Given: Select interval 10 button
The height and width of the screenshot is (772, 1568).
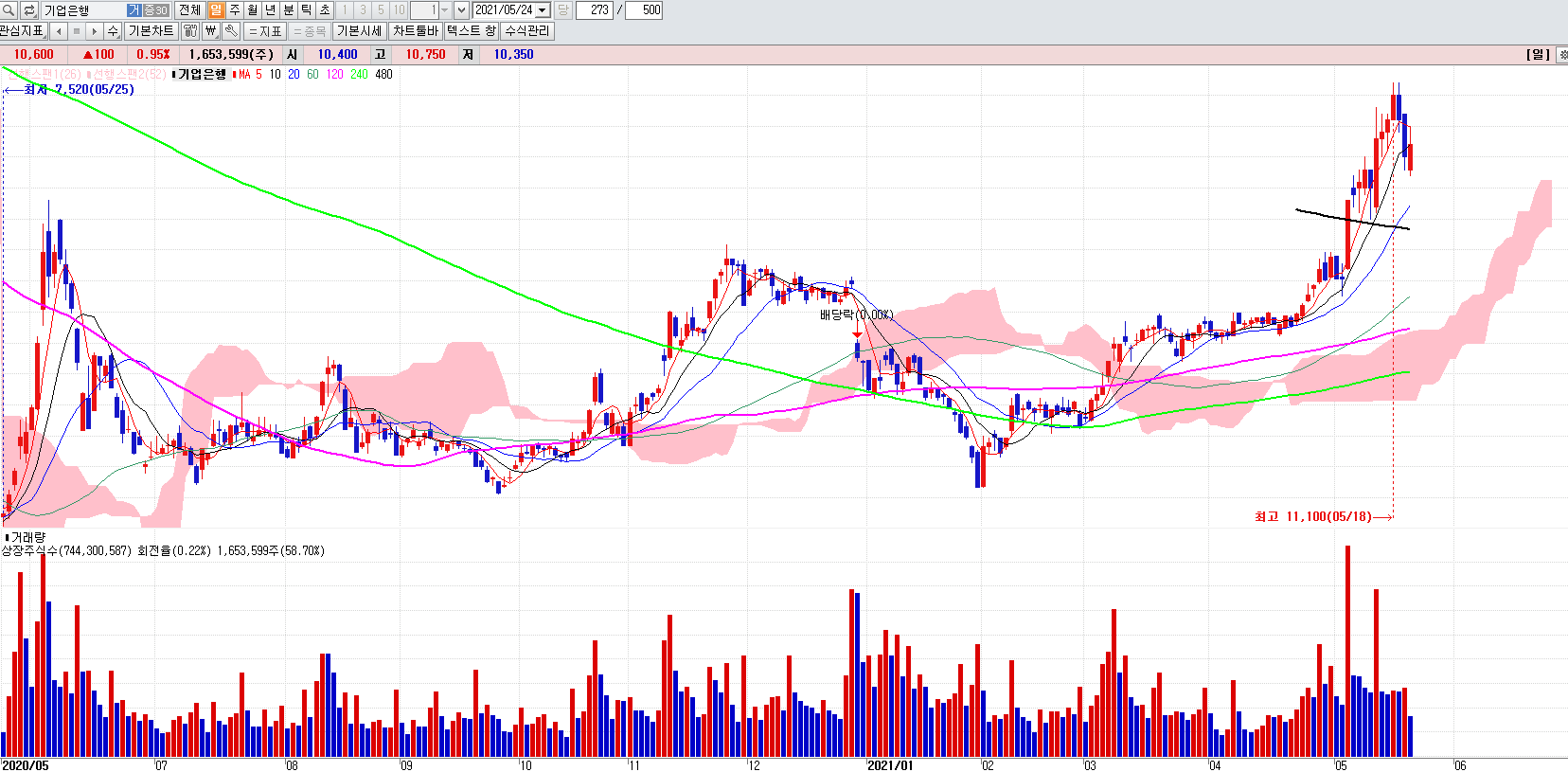Looking at the screenshot, I should tap(399, 10).
